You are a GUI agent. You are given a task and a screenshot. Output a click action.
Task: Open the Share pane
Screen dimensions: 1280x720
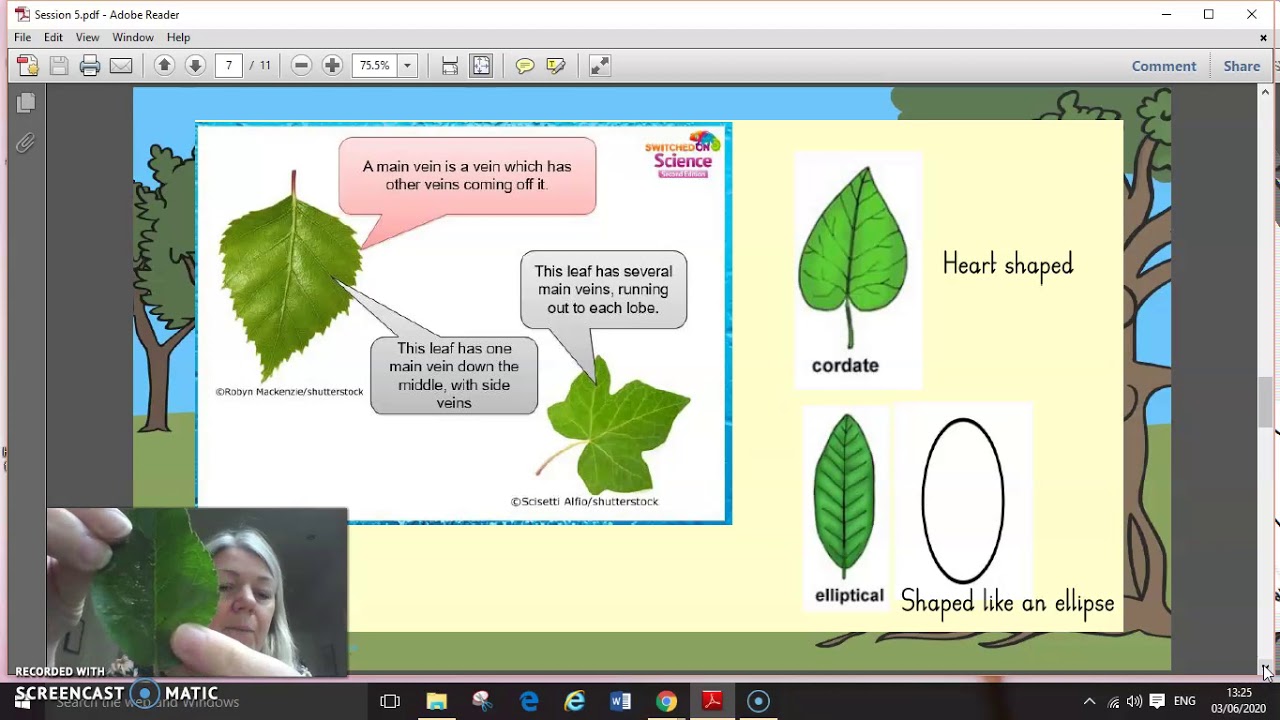point(1242,66)
